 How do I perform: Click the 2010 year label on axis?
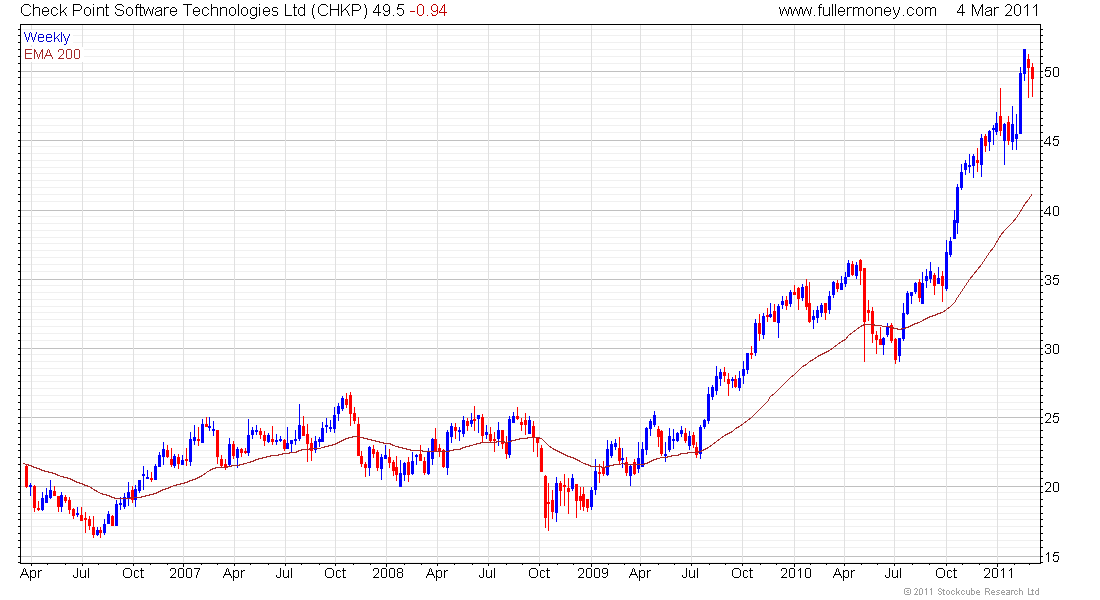pyautogui.click(x=796, y=573)
